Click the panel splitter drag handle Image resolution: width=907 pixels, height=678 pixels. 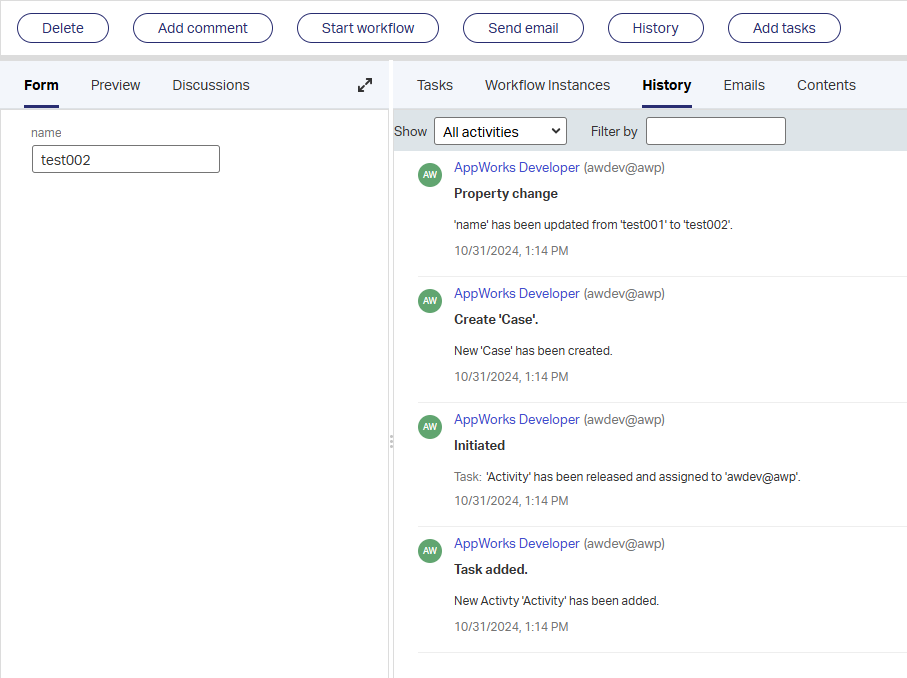(391, 441)
